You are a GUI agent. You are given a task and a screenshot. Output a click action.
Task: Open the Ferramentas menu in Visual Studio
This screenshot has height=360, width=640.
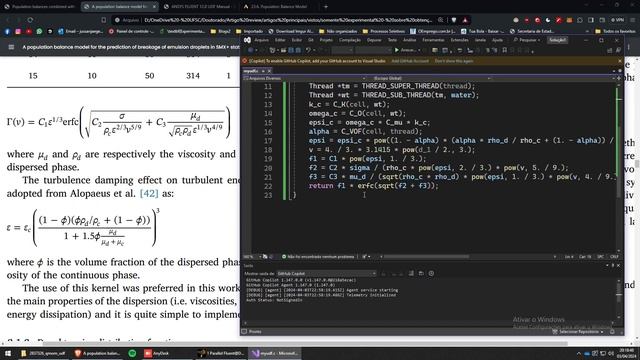(433, 40)
